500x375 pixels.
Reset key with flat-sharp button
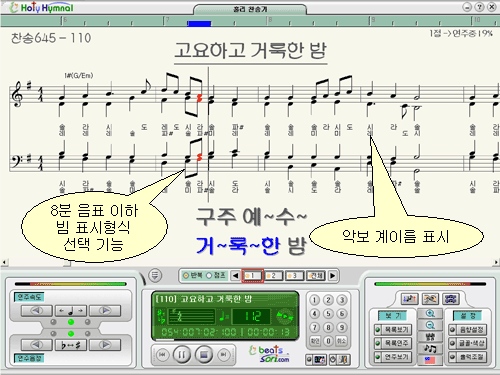point(71,345)
